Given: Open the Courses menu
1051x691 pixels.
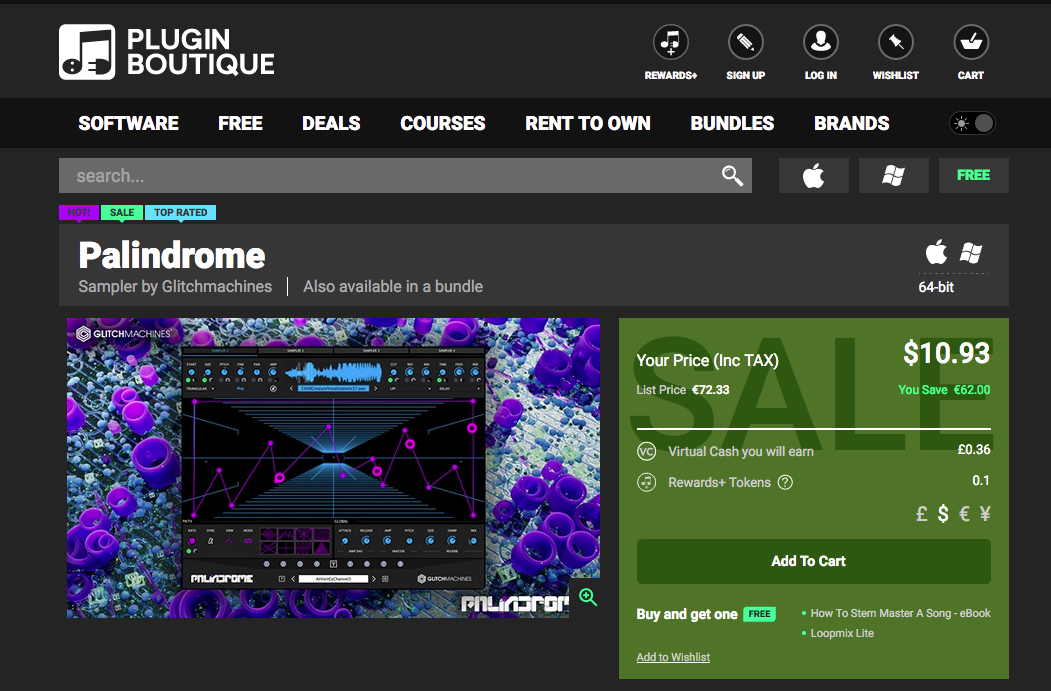Looking at the screenshot, I should [442, 123].
